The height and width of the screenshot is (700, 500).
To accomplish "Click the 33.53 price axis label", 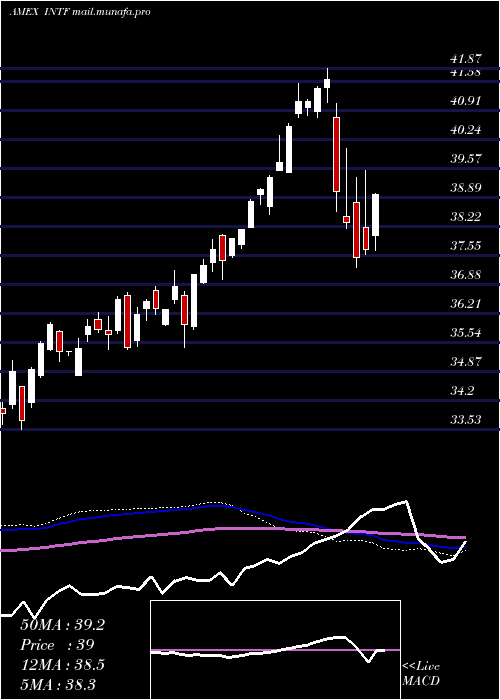I will point(465,421).
